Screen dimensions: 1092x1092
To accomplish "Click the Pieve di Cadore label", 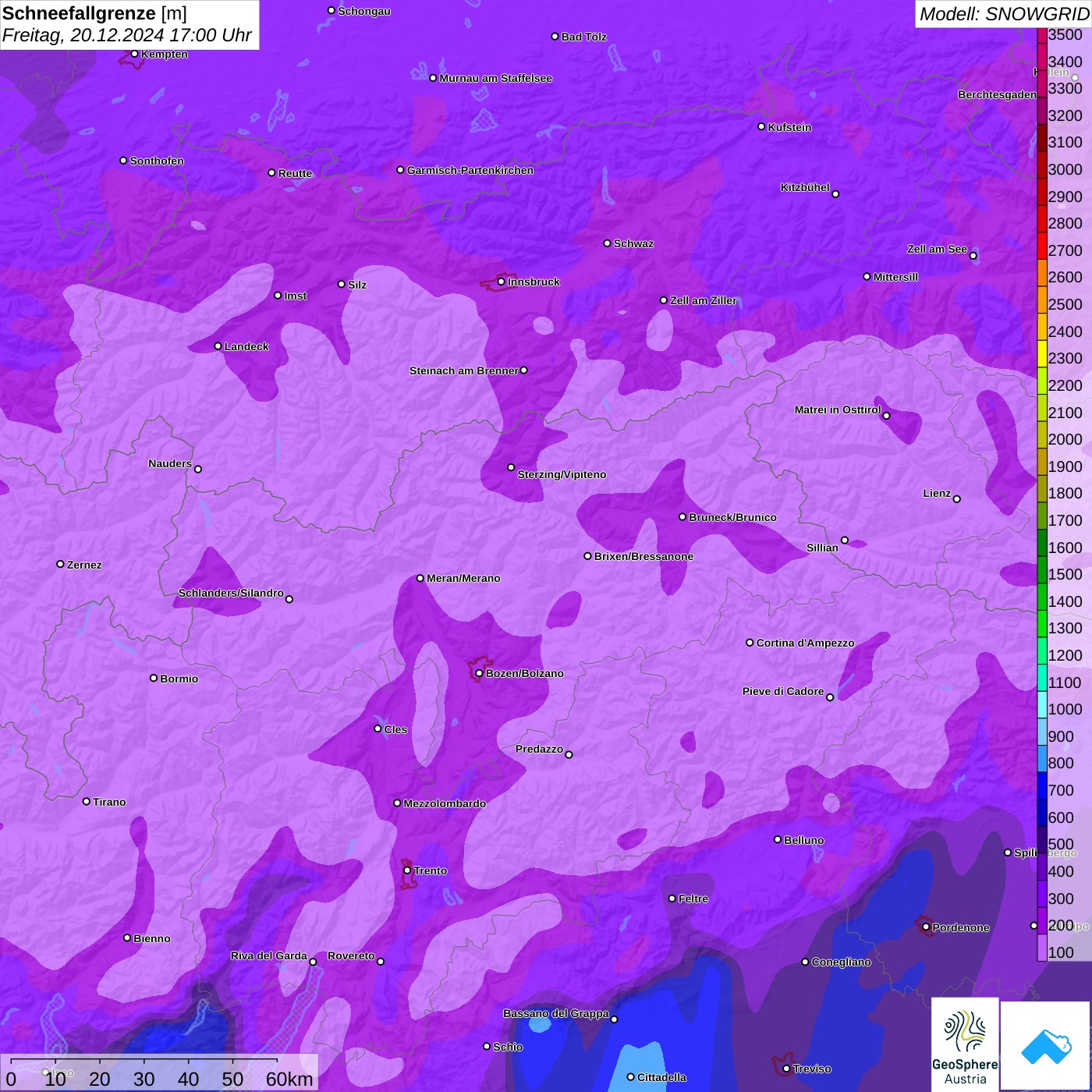I will tap(783, 691).
